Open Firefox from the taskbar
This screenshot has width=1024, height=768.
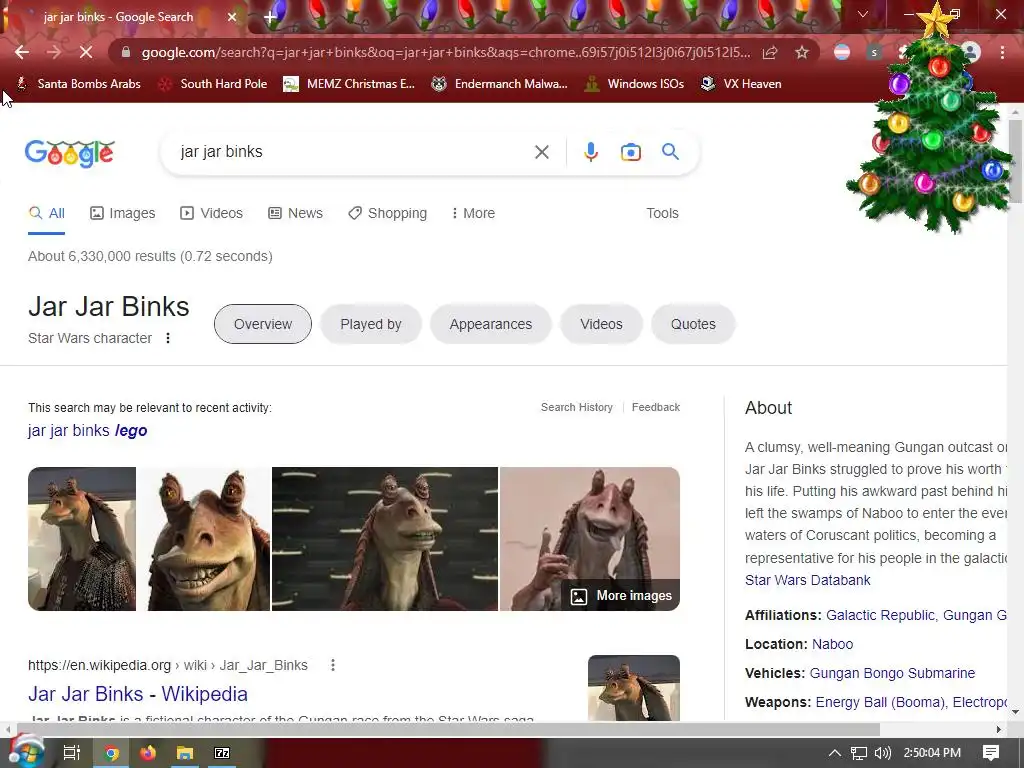pyautogui.click(x=148, y=754)
